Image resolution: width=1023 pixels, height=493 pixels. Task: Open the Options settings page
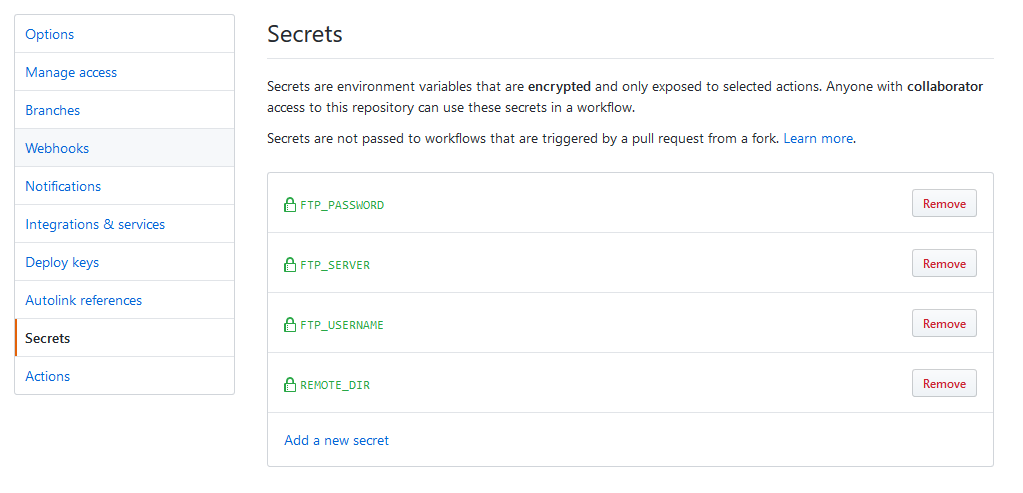pos(124,34)
